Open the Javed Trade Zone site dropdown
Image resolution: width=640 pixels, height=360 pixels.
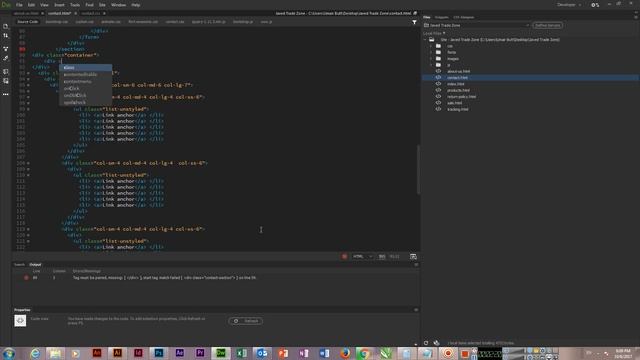[x=476, y=25]
